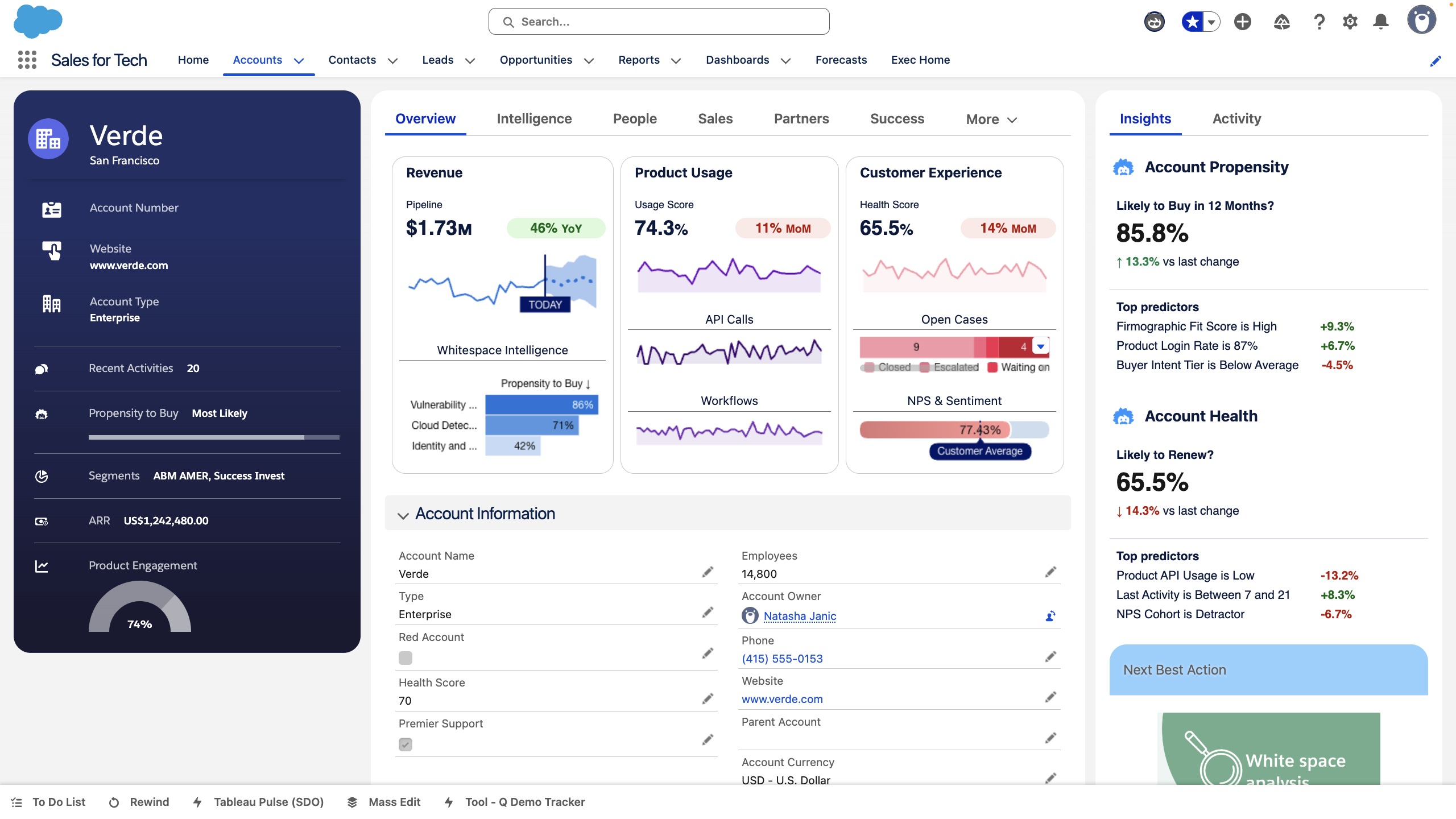The image size is (1456, 819).
Task: Click the change owner icon next to Natasha Janic
Action: click(x=1049, y=616)
